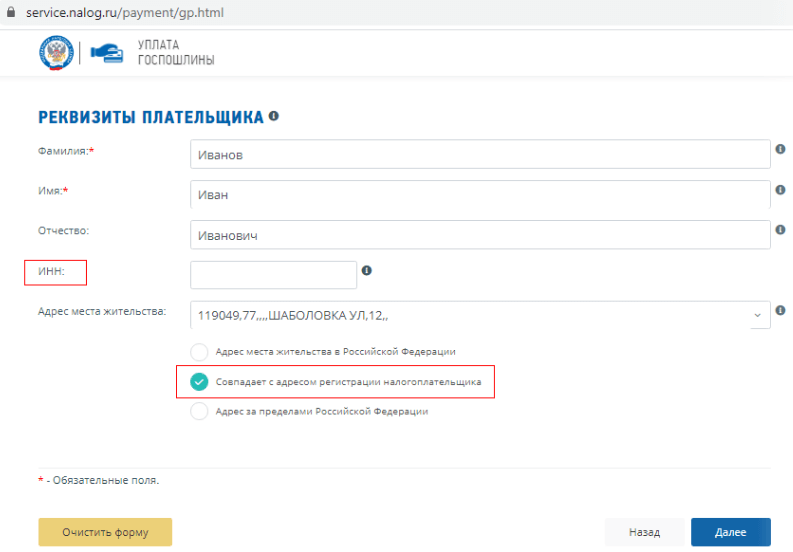The image size is (793, 552).
Task: Click info icon next to Фамилия field
Action: point(780,149)
